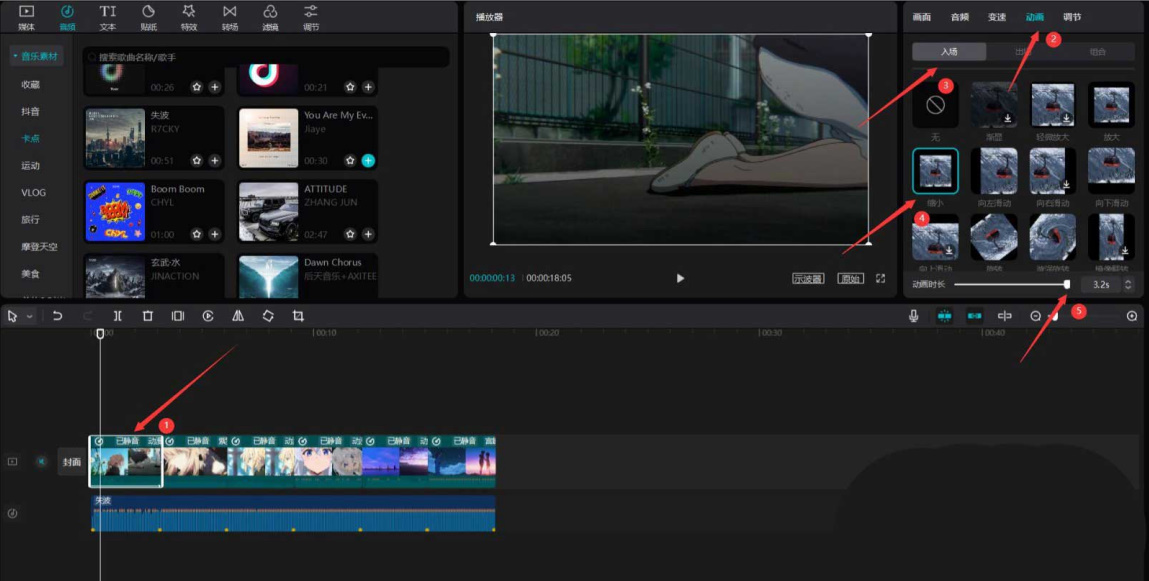Select the 入场 animation tab
The width and height of the screenshot is (1149, 581).
[x=949, y=52]
